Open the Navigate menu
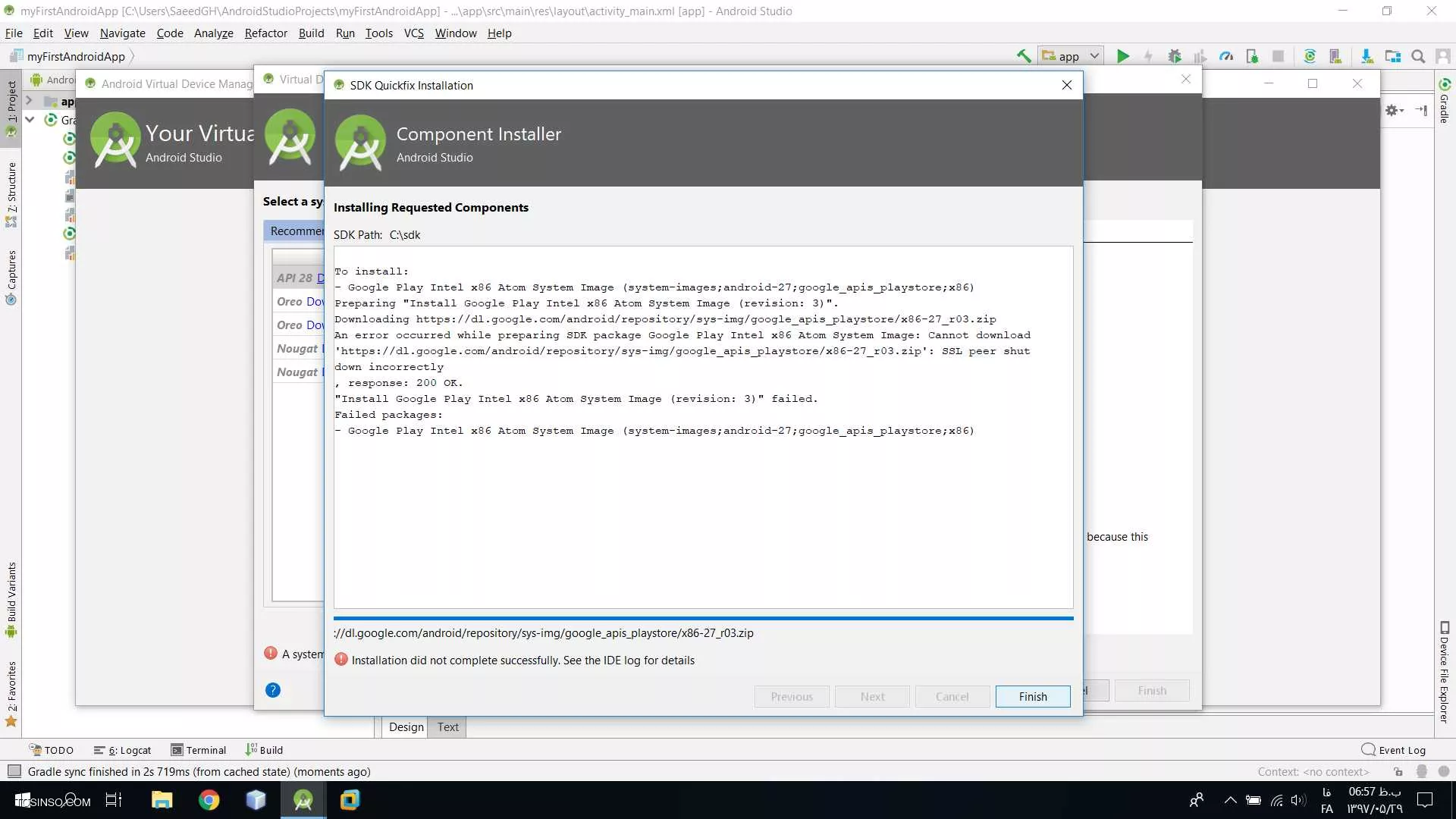This screenshot has height=819, width=1456. [x=122, y=33]
